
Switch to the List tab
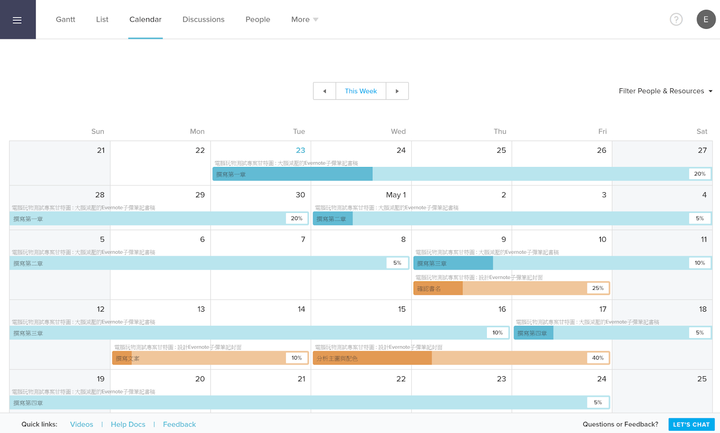coord(102,19)
